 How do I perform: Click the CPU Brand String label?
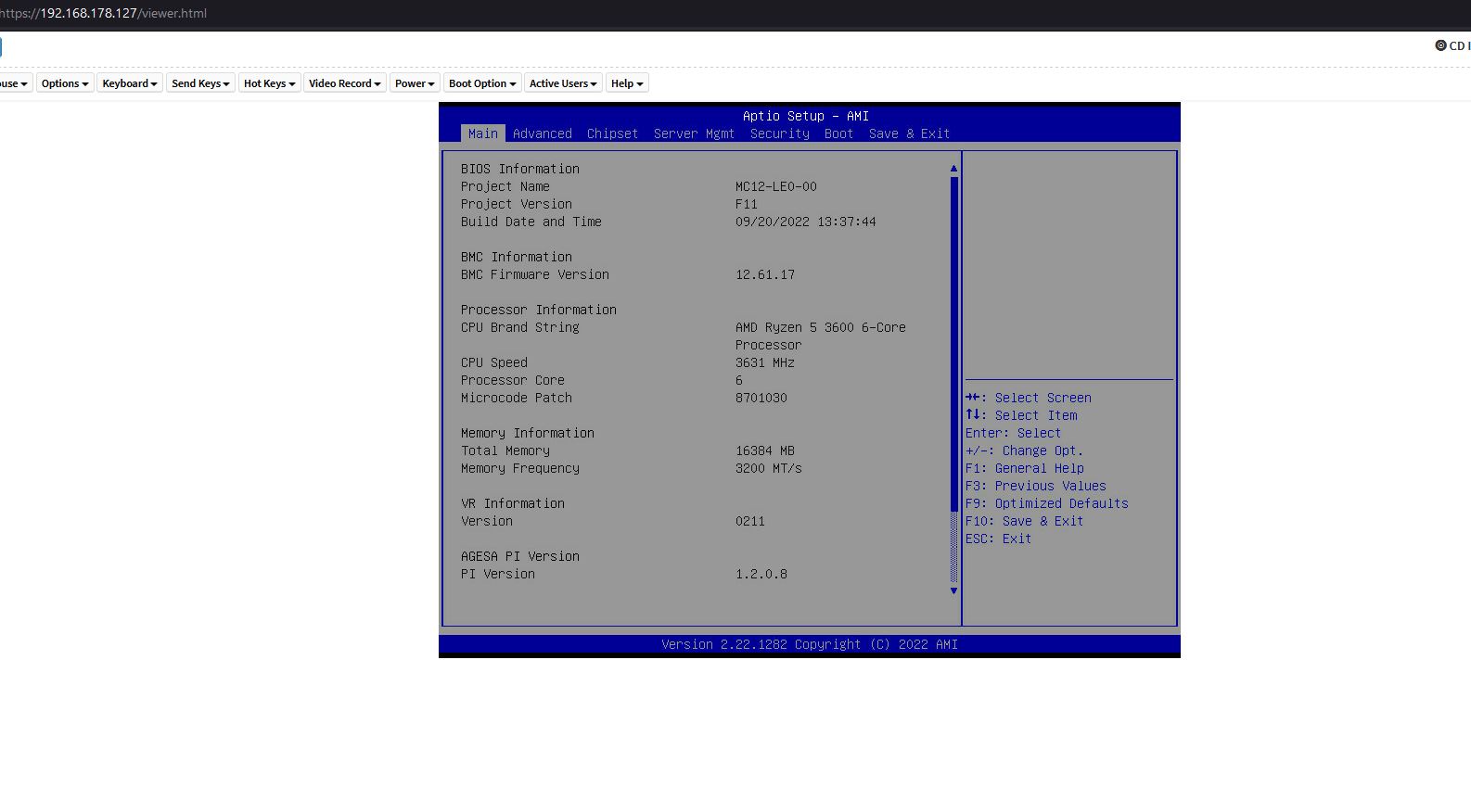pyautogui.click(x=520, y=327)
